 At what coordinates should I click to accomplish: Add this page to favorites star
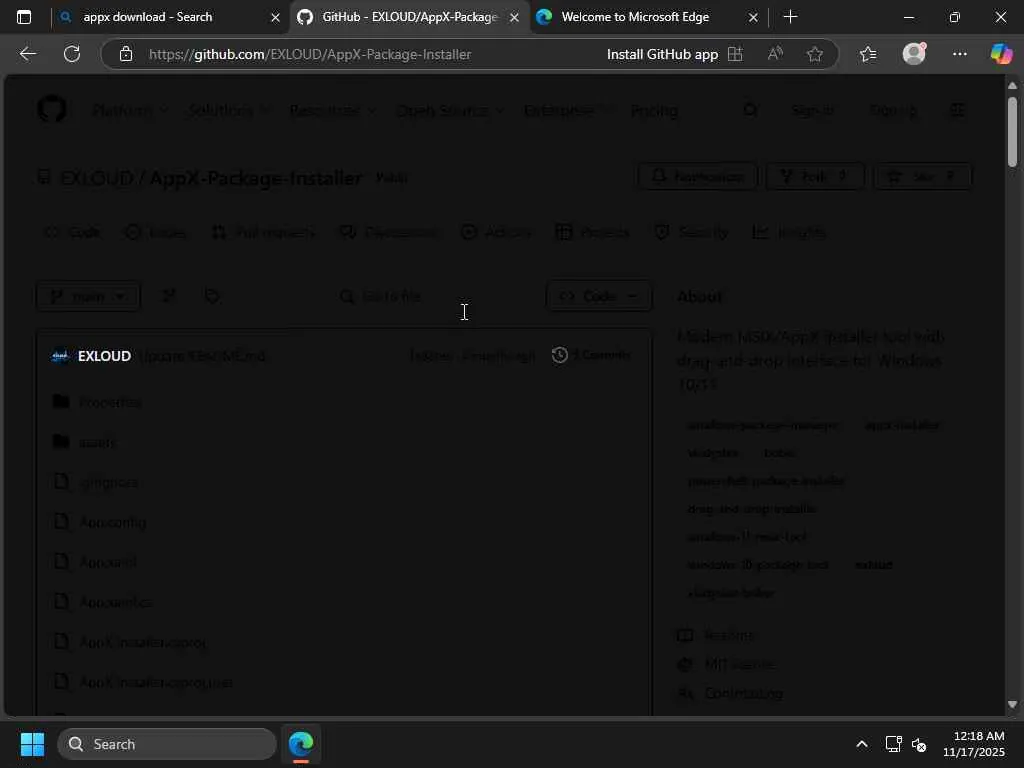[814, 54]
